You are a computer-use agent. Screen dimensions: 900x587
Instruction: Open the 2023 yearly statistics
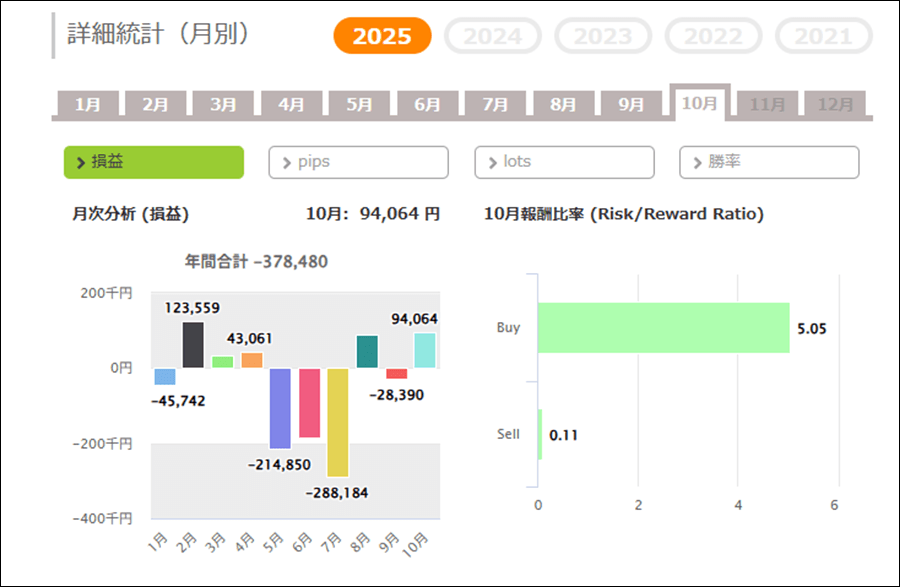tap(602, 36)
